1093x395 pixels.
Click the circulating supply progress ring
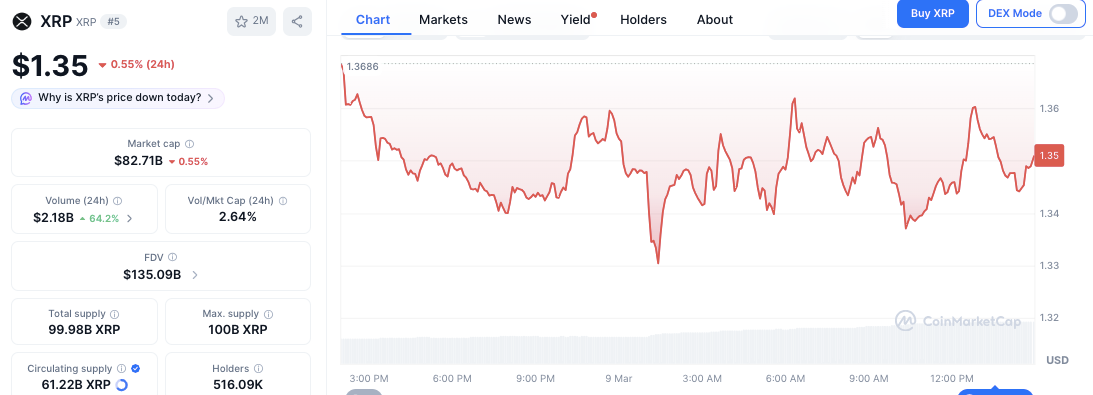click(x=121, y=385)
